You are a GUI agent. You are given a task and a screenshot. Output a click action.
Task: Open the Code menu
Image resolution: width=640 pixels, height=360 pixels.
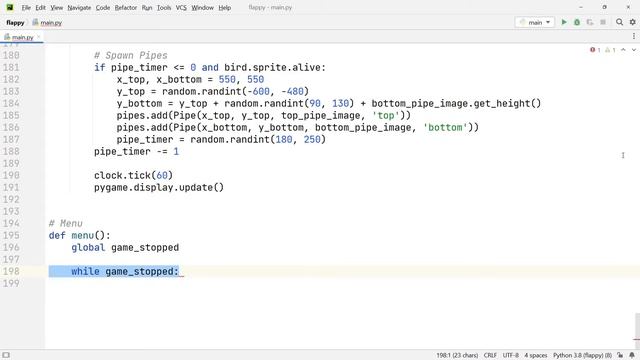pyautogui.click(x=103, y=8)
